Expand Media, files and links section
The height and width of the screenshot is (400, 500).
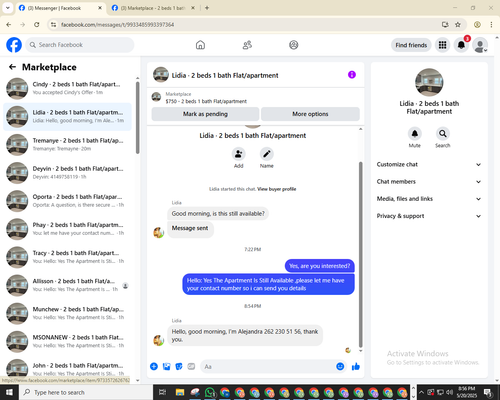429,199
